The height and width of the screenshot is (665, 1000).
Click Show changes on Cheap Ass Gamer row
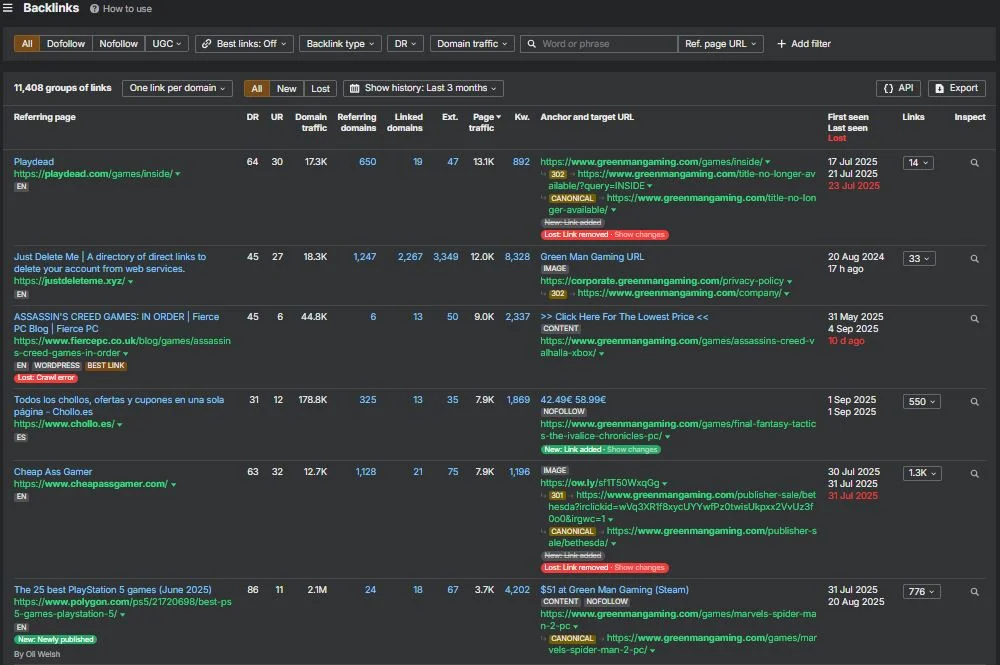(639, 567)
